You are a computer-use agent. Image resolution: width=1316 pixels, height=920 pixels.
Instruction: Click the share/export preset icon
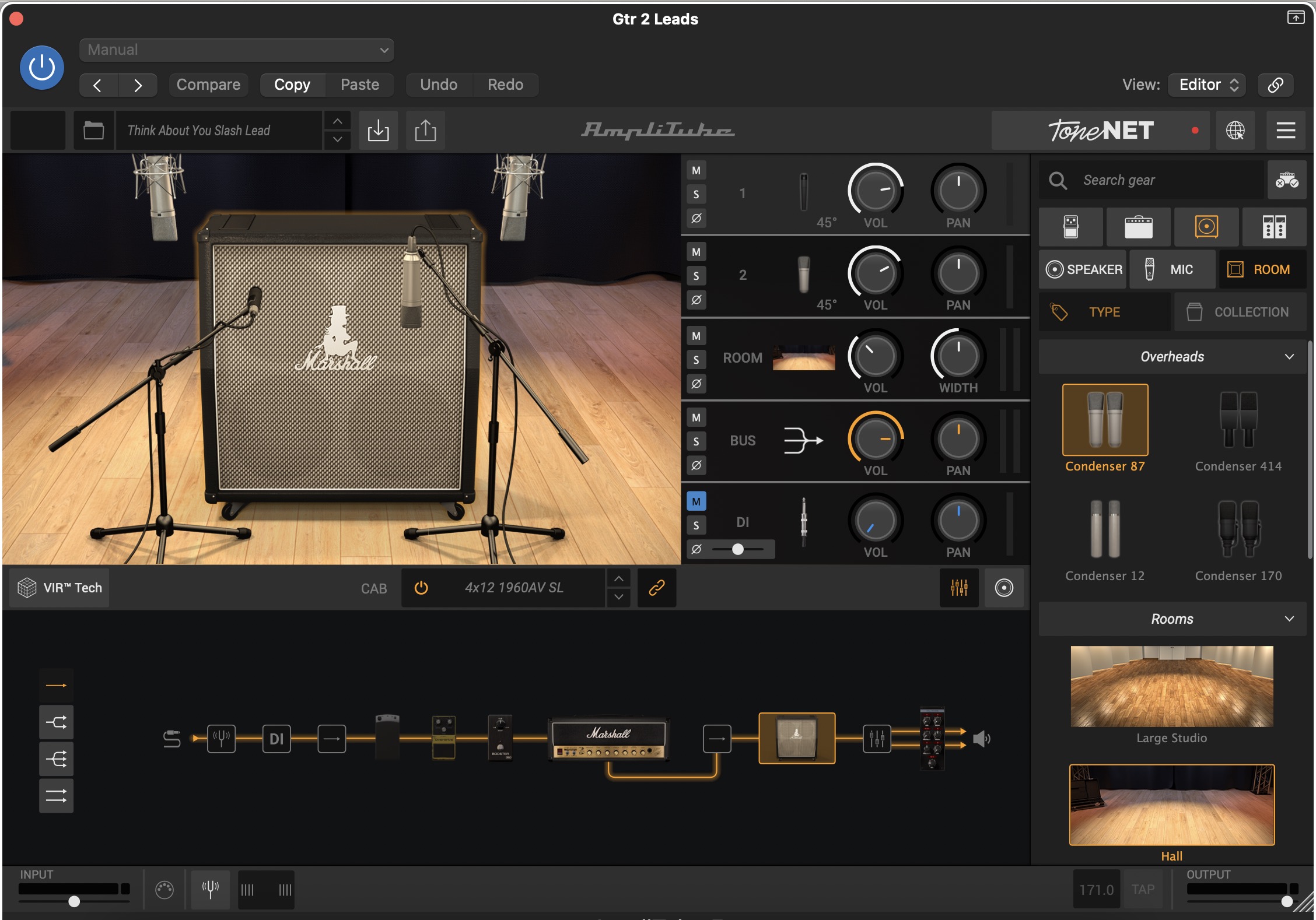pyautogui.click(x=425, y=130)
